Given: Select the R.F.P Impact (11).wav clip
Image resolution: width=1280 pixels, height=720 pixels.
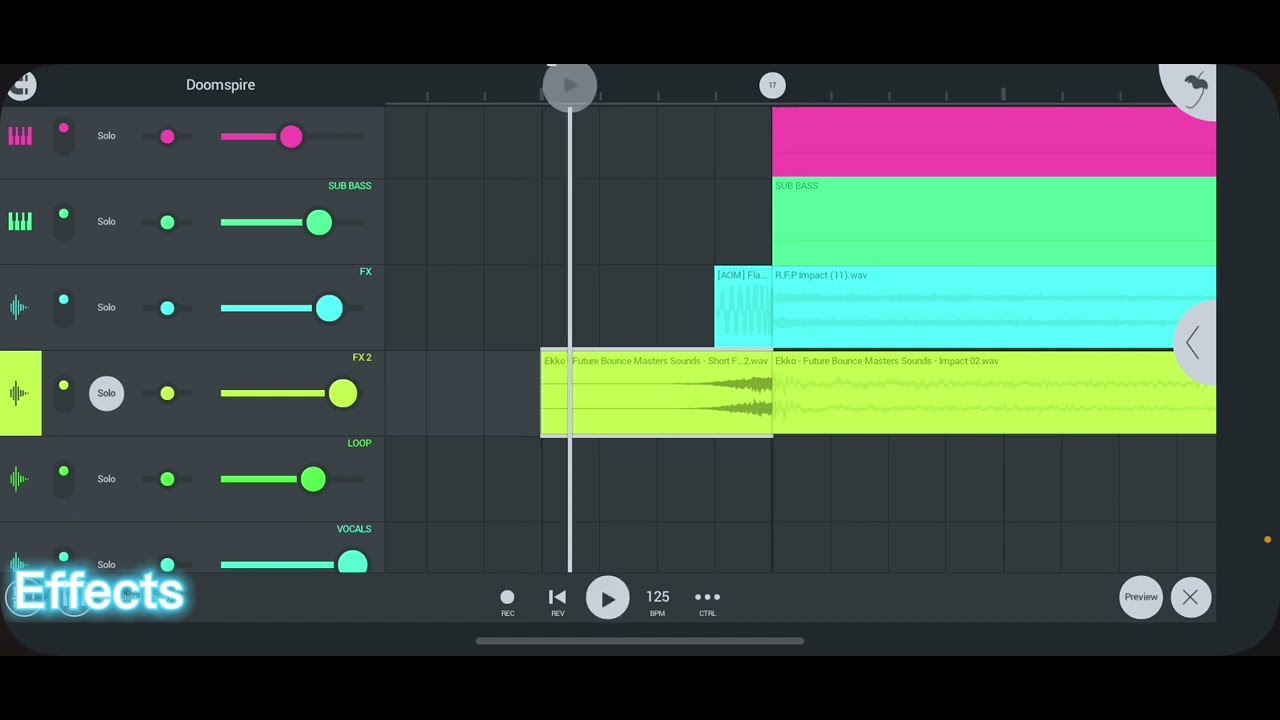Looking at the screenshot, I should [994, 307].
